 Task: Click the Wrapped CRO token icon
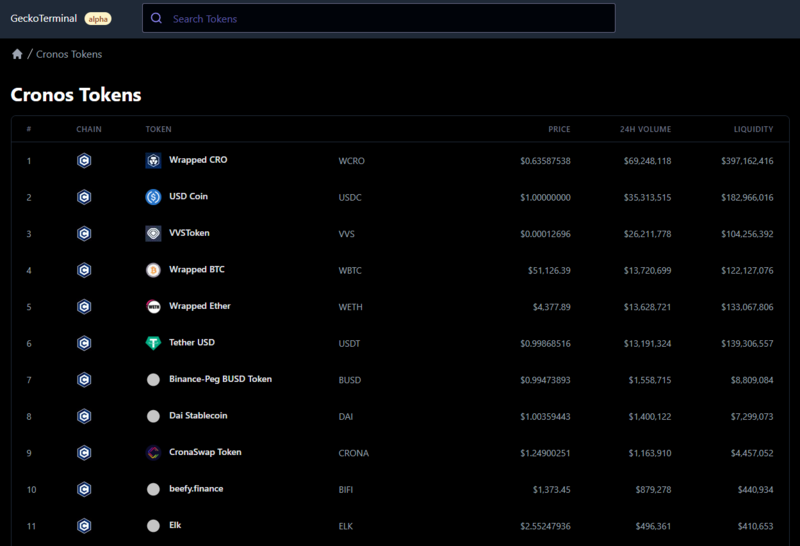pyautogui.click(x=153, y=161)
